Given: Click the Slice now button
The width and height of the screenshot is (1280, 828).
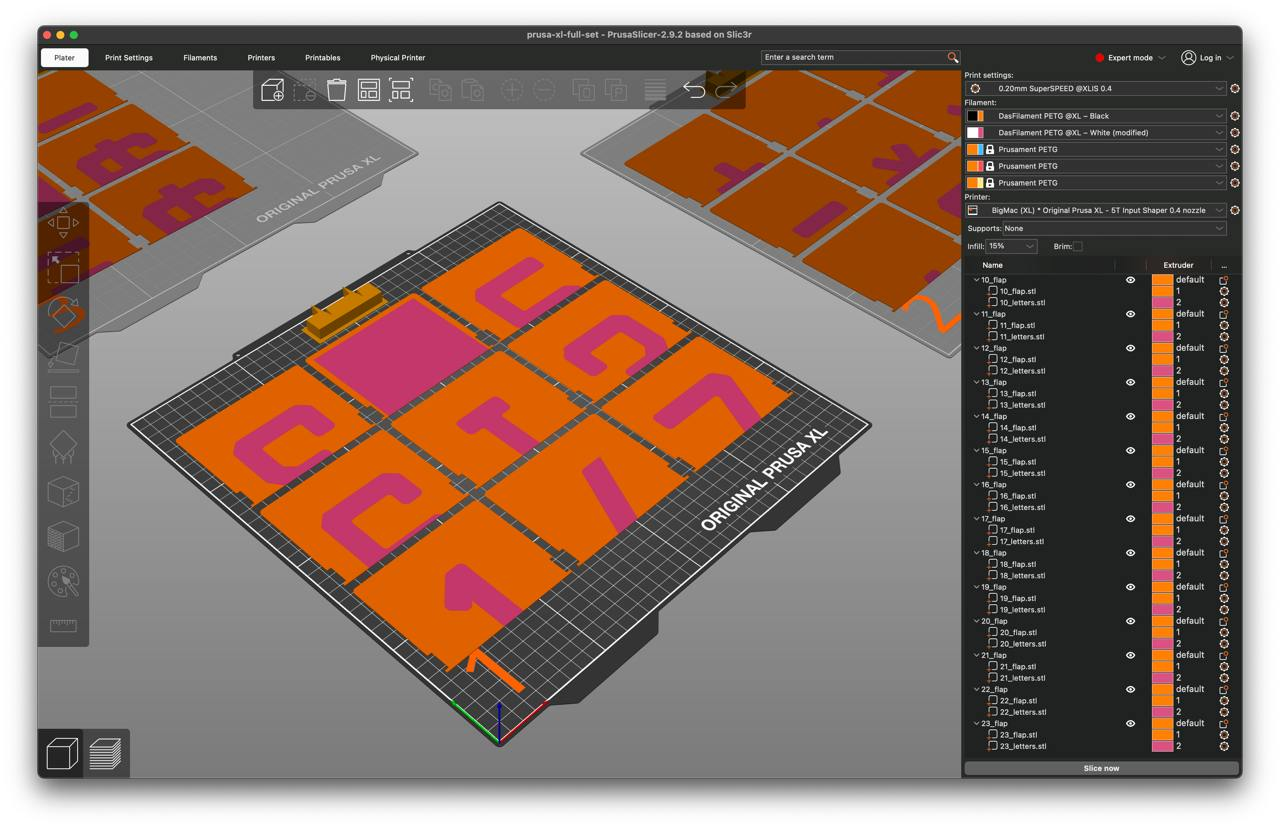Looking at the screenshot, I should (x=1101, y=768).
